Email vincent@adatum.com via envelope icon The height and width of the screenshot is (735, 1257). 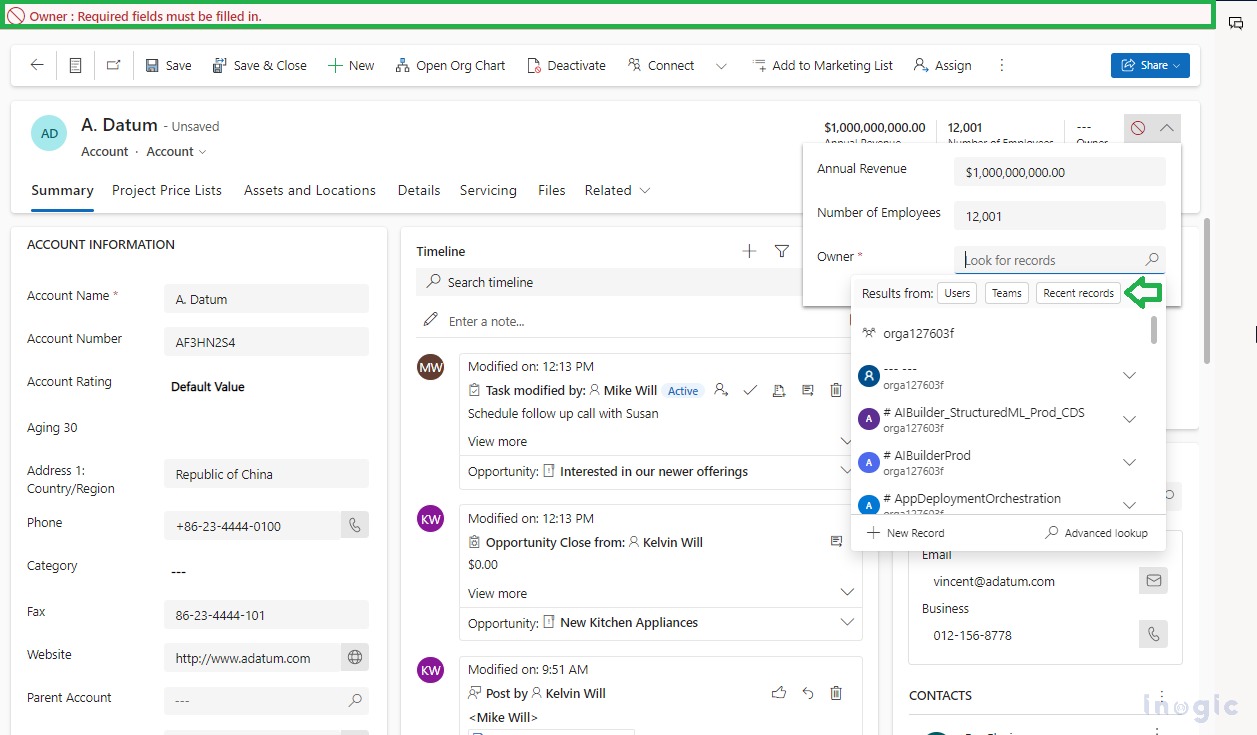point(1153,580)
